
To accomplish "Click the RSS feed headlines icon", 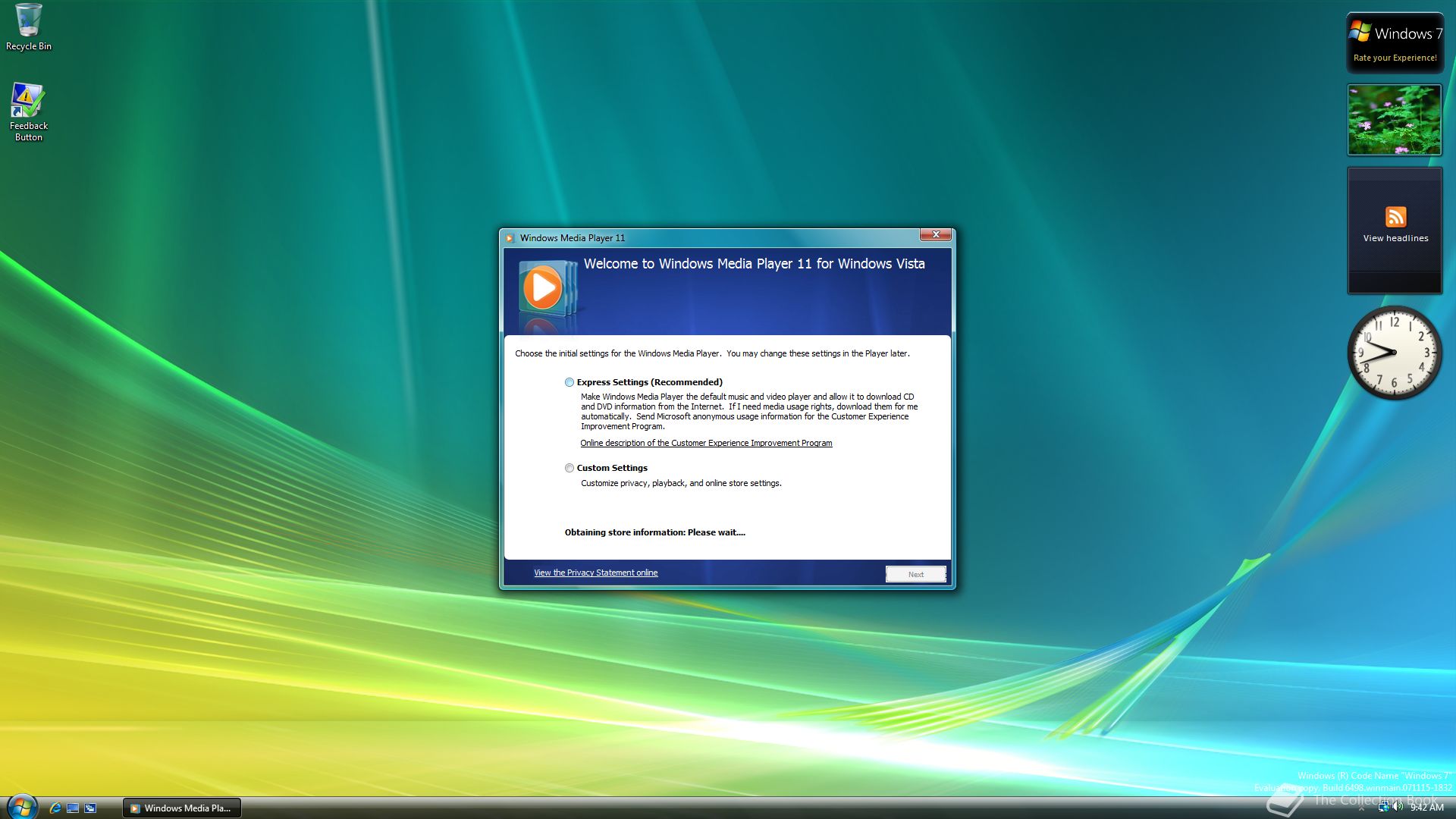I will coord(1395,217).
